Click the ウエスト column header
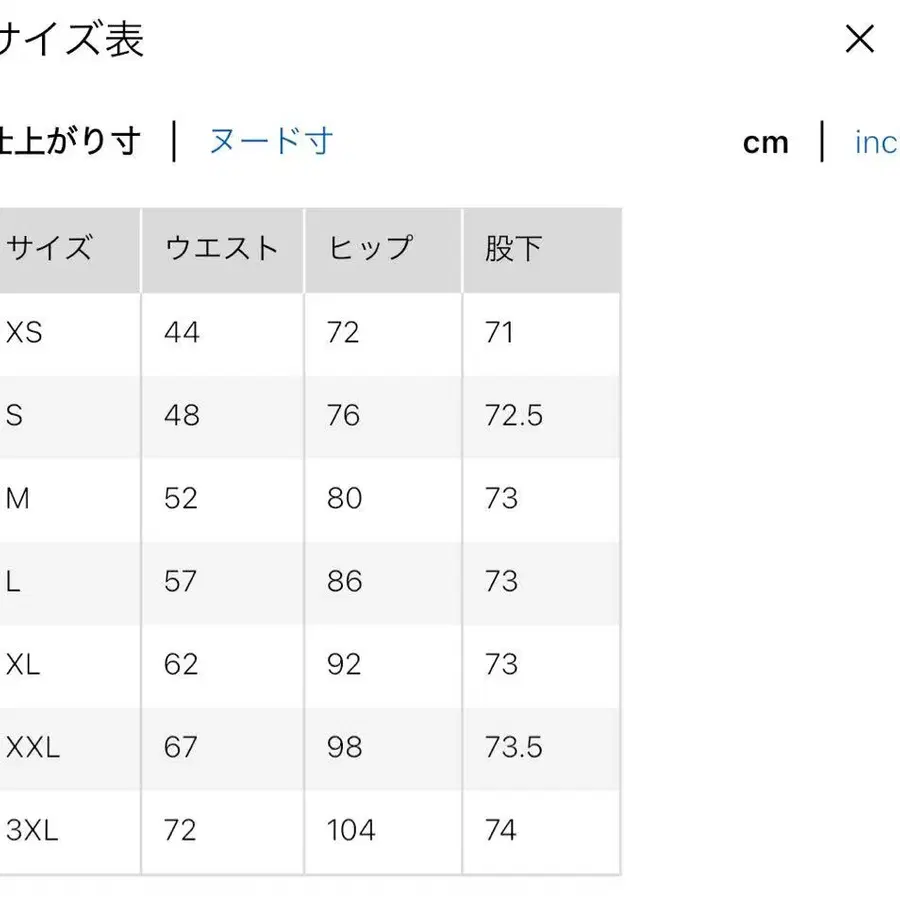Screen dimensions: 900x900 coord(221,249)
